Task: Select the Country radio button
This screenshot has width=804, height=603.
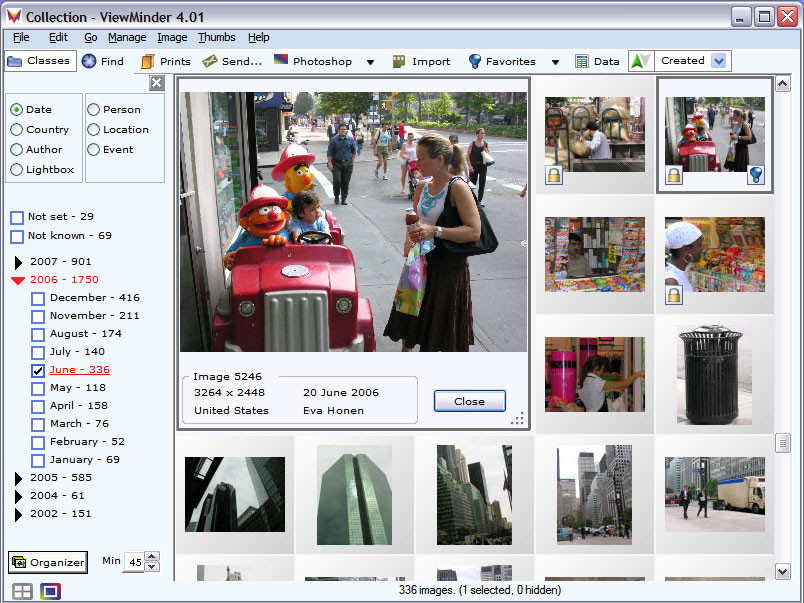Action: pos(16,130)
